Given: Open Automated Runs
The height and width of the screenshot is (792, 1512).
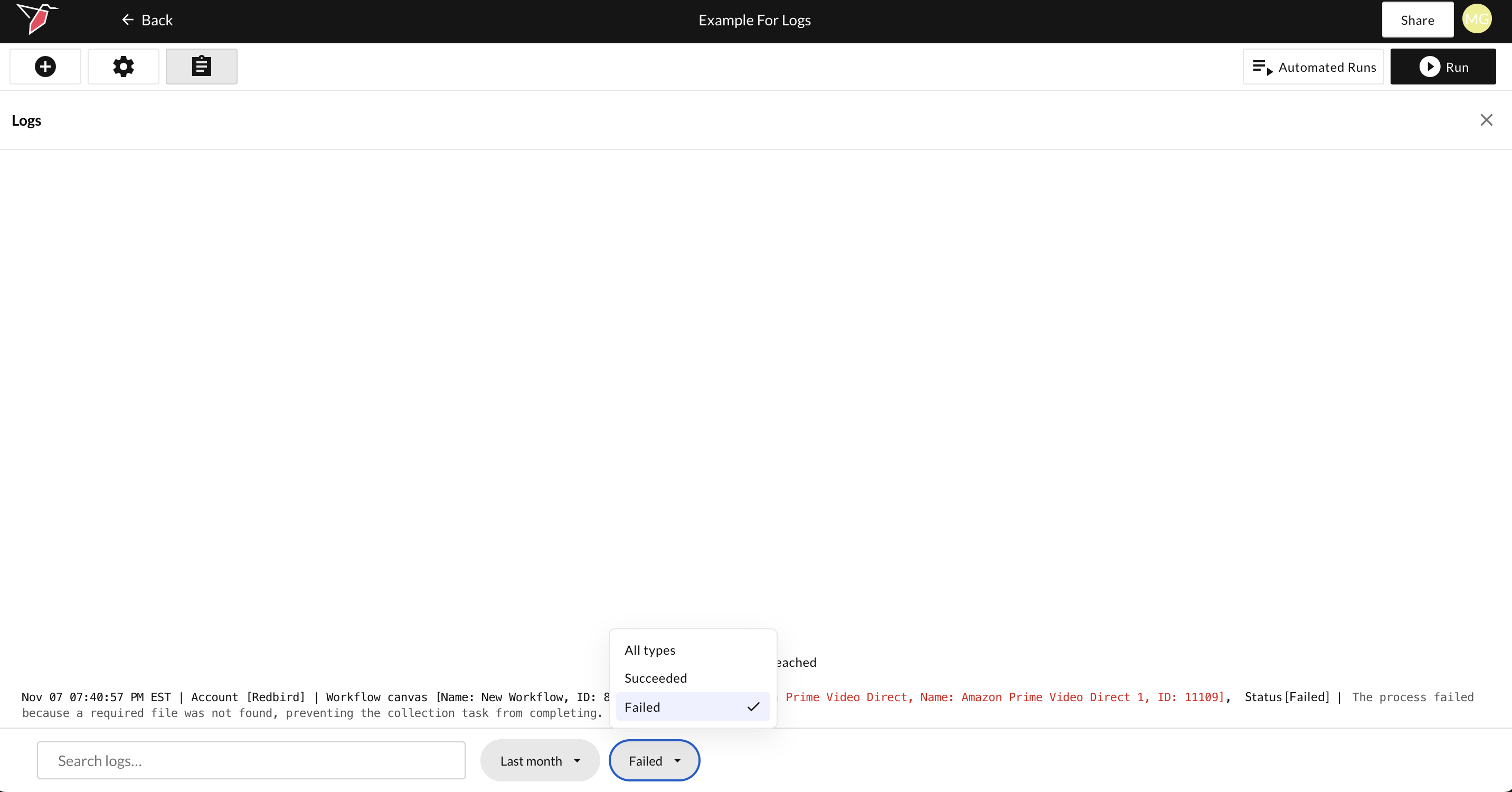Looking at the screenshot, I should click(1313, 67).
